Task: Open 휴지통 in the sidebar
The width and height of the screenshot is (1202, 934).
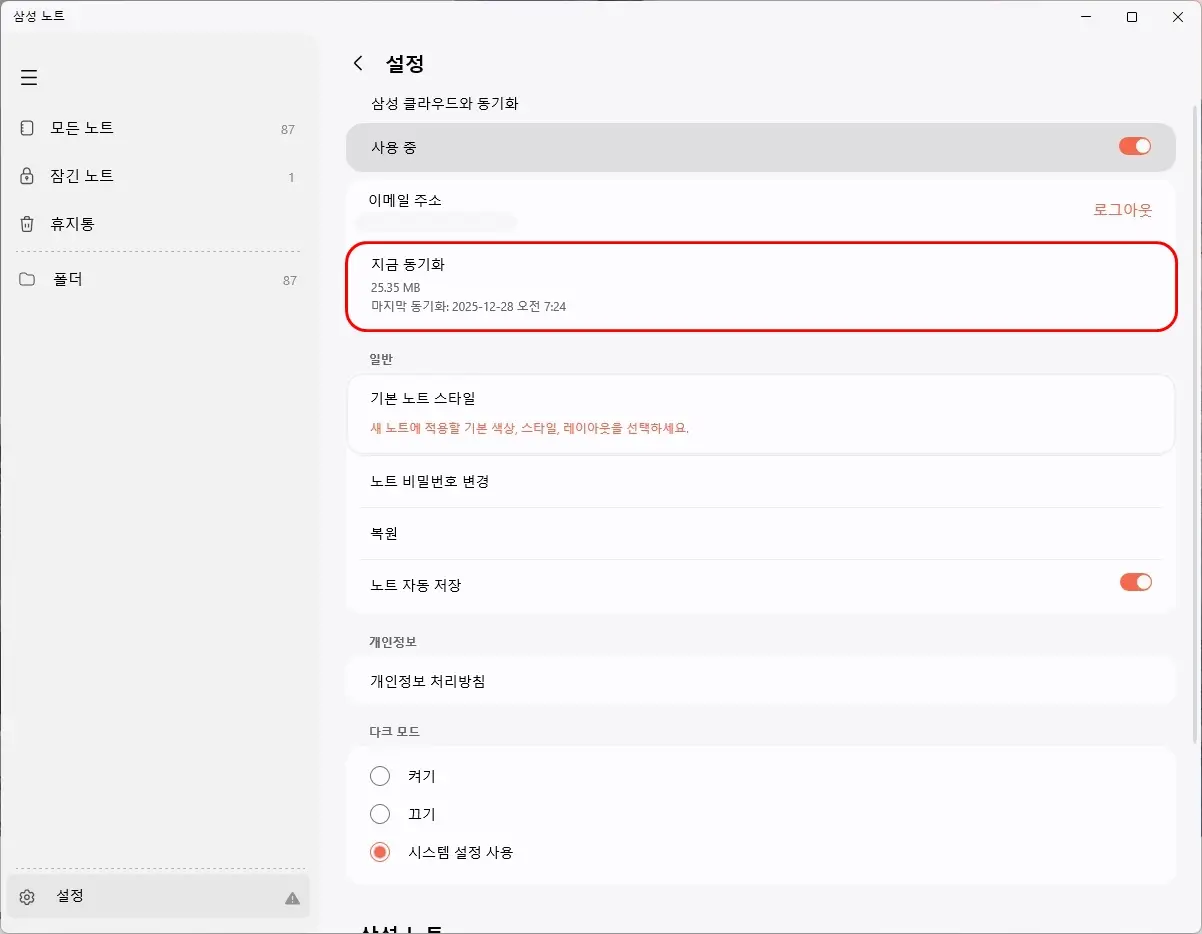Action: click(158, 224)
